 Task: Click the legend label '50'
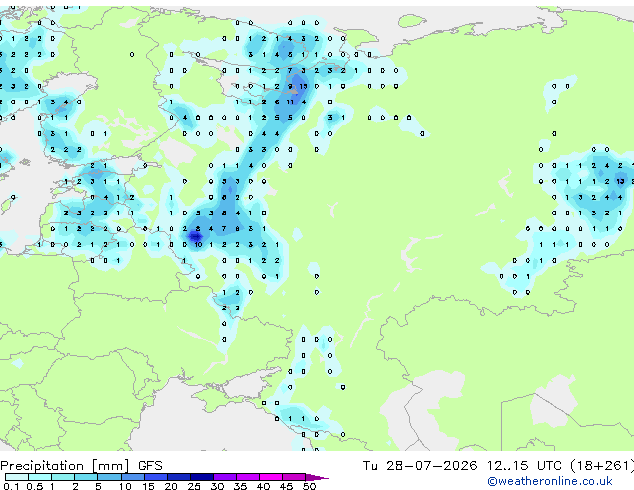click(309, 486)
